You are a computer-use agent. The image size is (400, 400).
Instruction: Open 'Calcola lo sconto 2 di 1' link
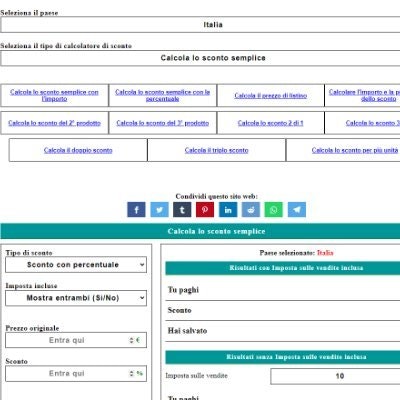coord(271,123)
